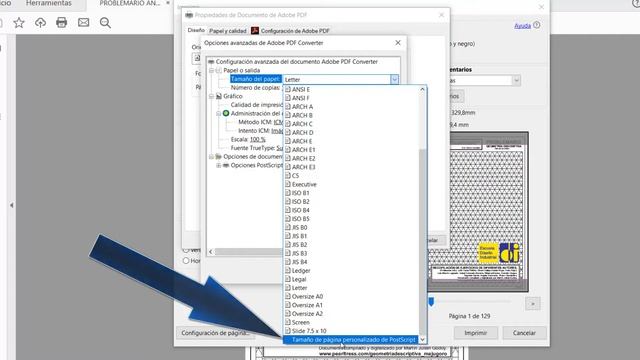This screenshot has width=640, height=360.
Task: Collapse the Papel o salida node
Action: pos(211,70)
